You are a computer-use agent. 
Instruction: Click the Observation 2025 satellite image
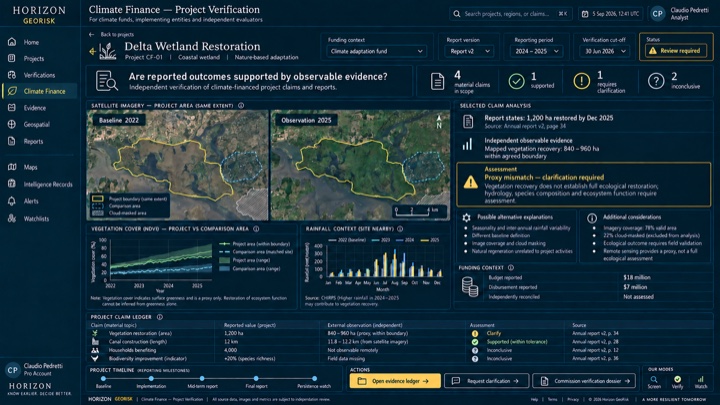coord(360,165)
